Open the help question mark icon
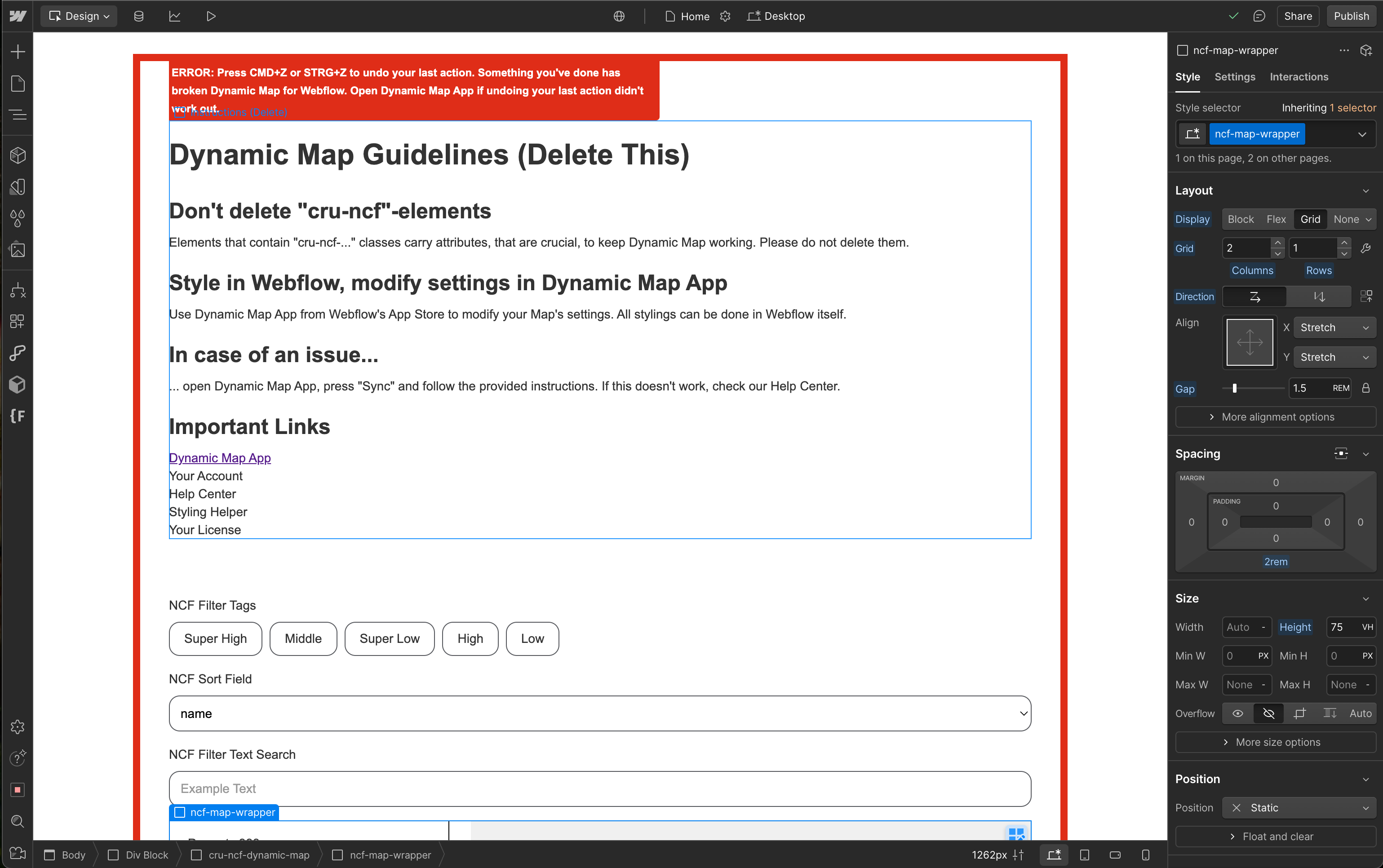 (x=18, y=758)
